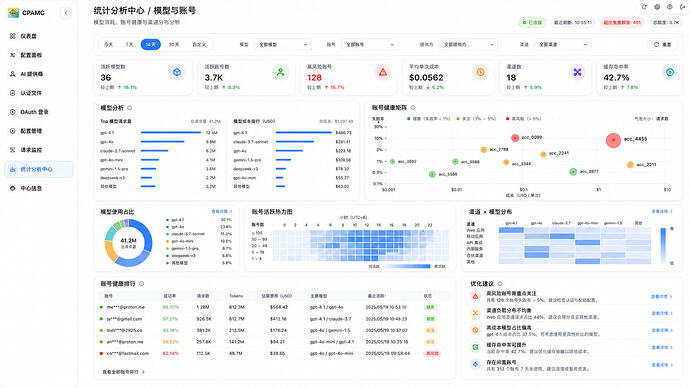Click the heatmap low-to-high color gradient legend
This screenshot has width=690, height=388.
(407, 266)
